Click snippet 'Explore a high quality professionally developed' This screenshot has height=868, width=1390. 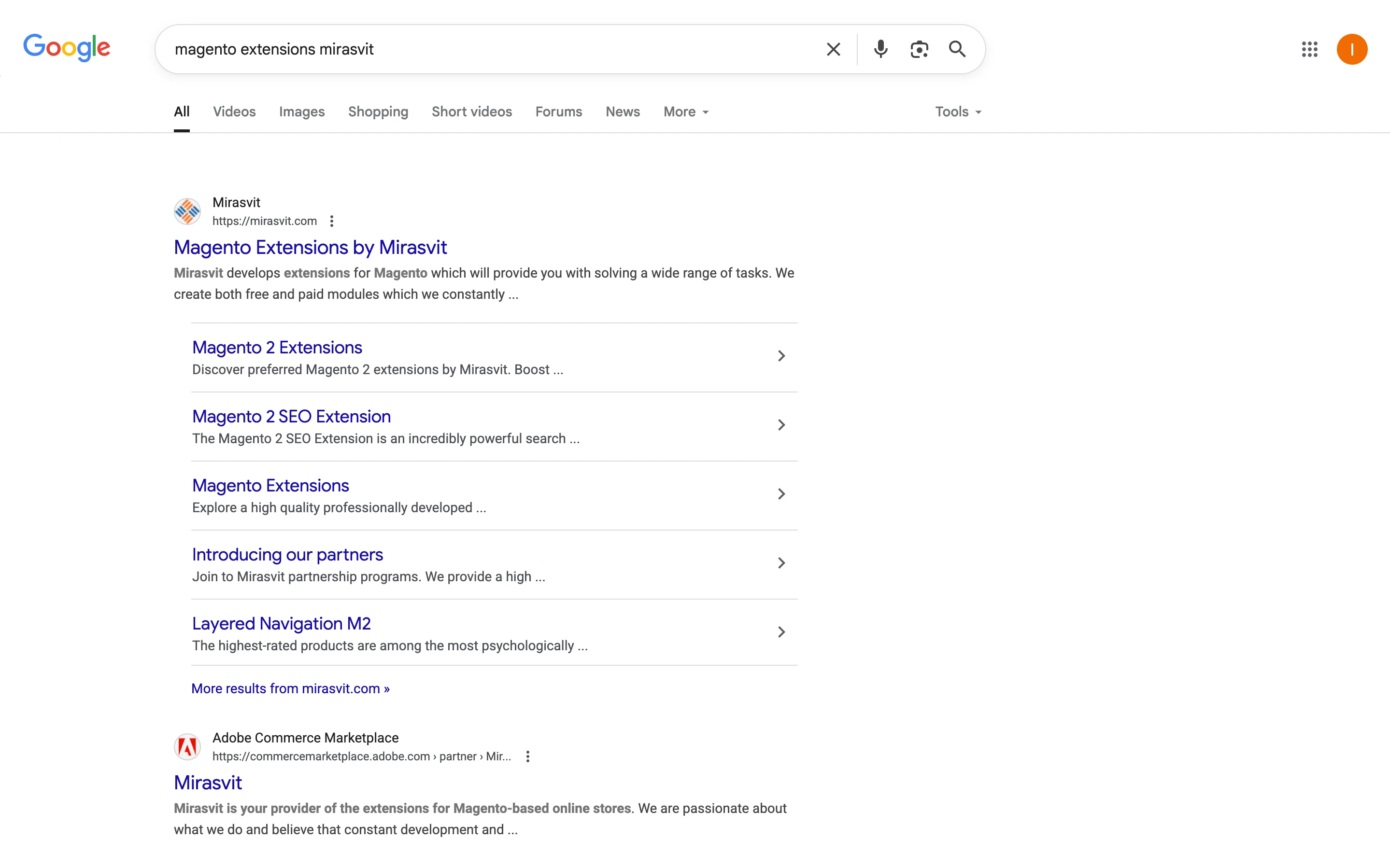pyautogui.click(x=339, y=508)
